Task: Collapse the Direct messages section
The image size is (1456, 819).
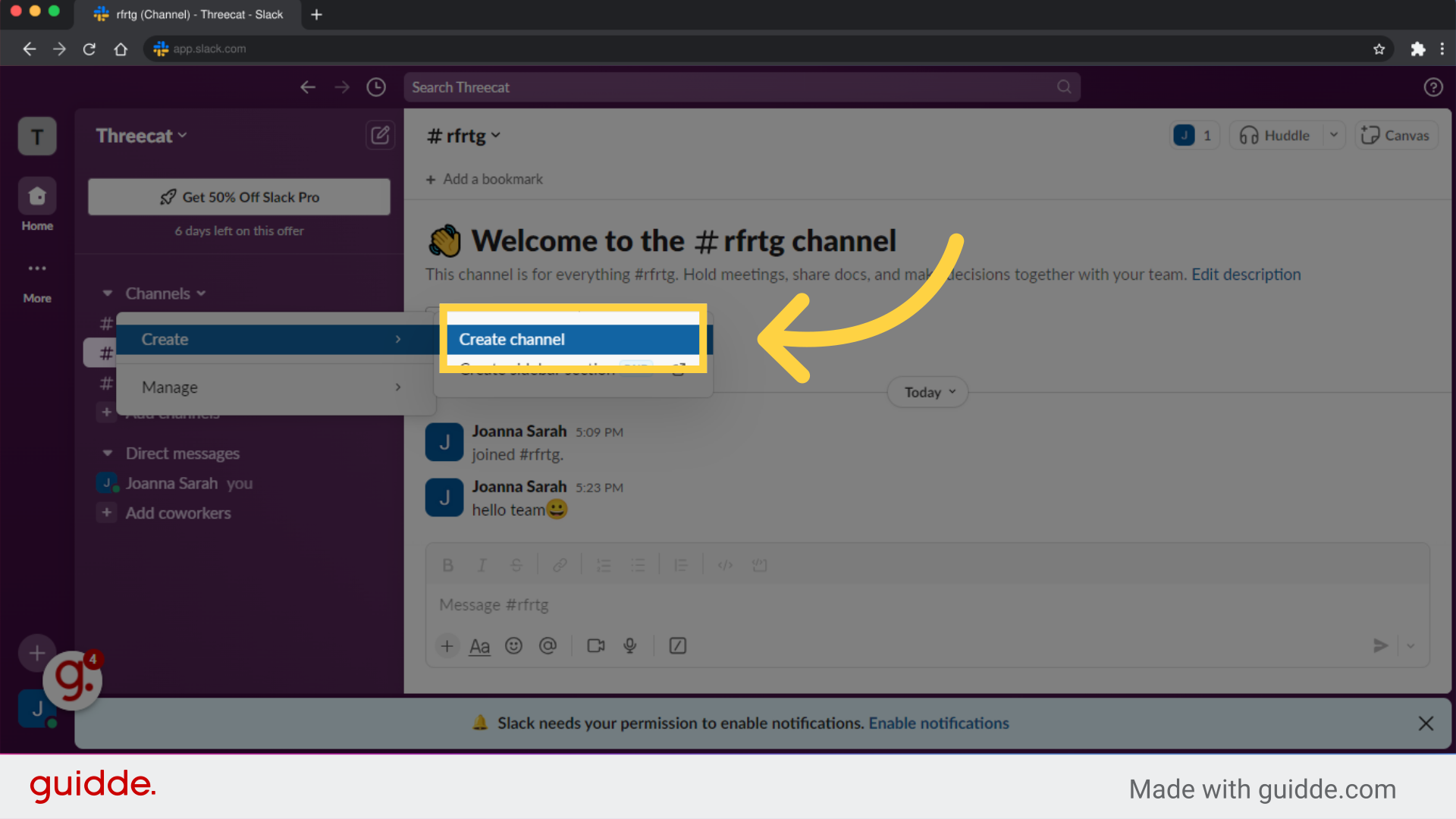Action: pyautogui.click(x=108, y=453)
